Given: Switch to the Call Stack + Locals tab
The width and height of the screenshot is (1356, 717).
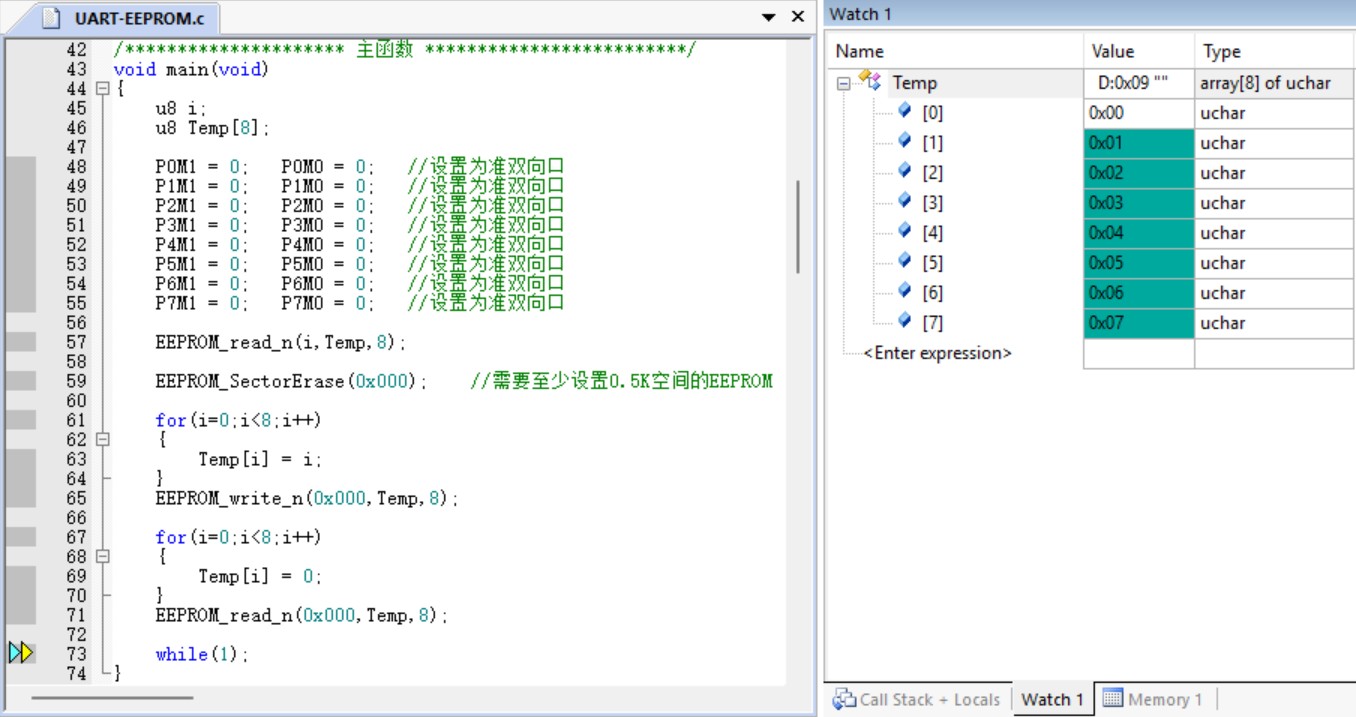Looking at the screenshot, I should tap(918, 699).
